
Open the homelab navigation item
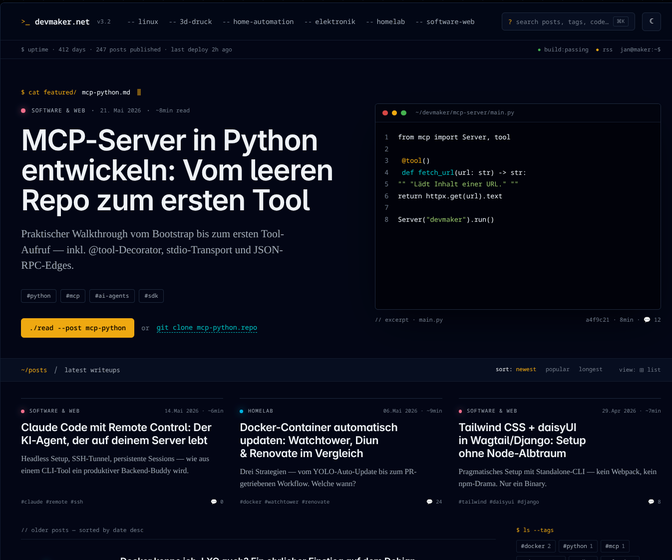coord(386,22)
